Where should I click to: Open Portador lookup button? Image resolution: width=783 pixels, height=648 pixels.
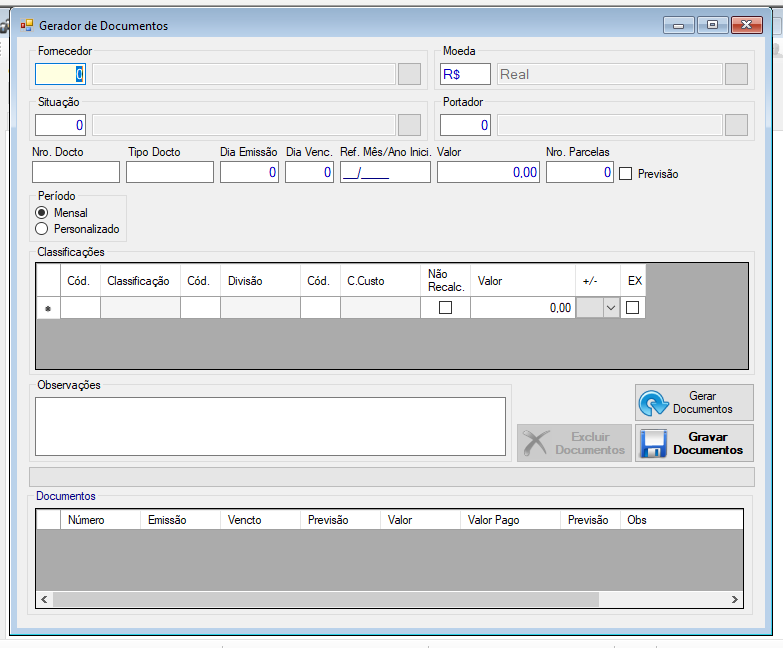(x=736, y=125)
